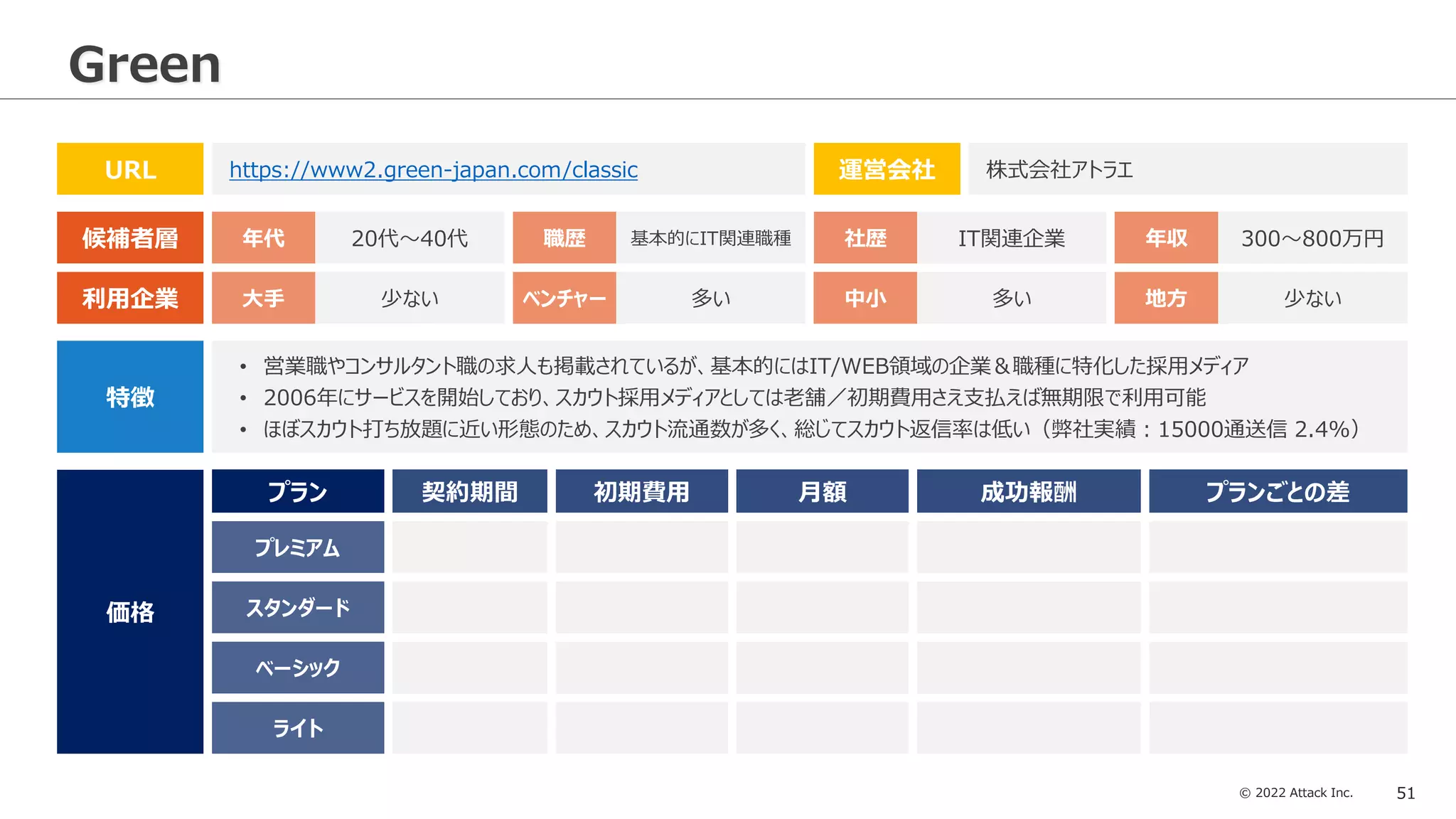1456x819 pixels.
Task: Select the ベーシック plan row label
Action: pos(298,668)
